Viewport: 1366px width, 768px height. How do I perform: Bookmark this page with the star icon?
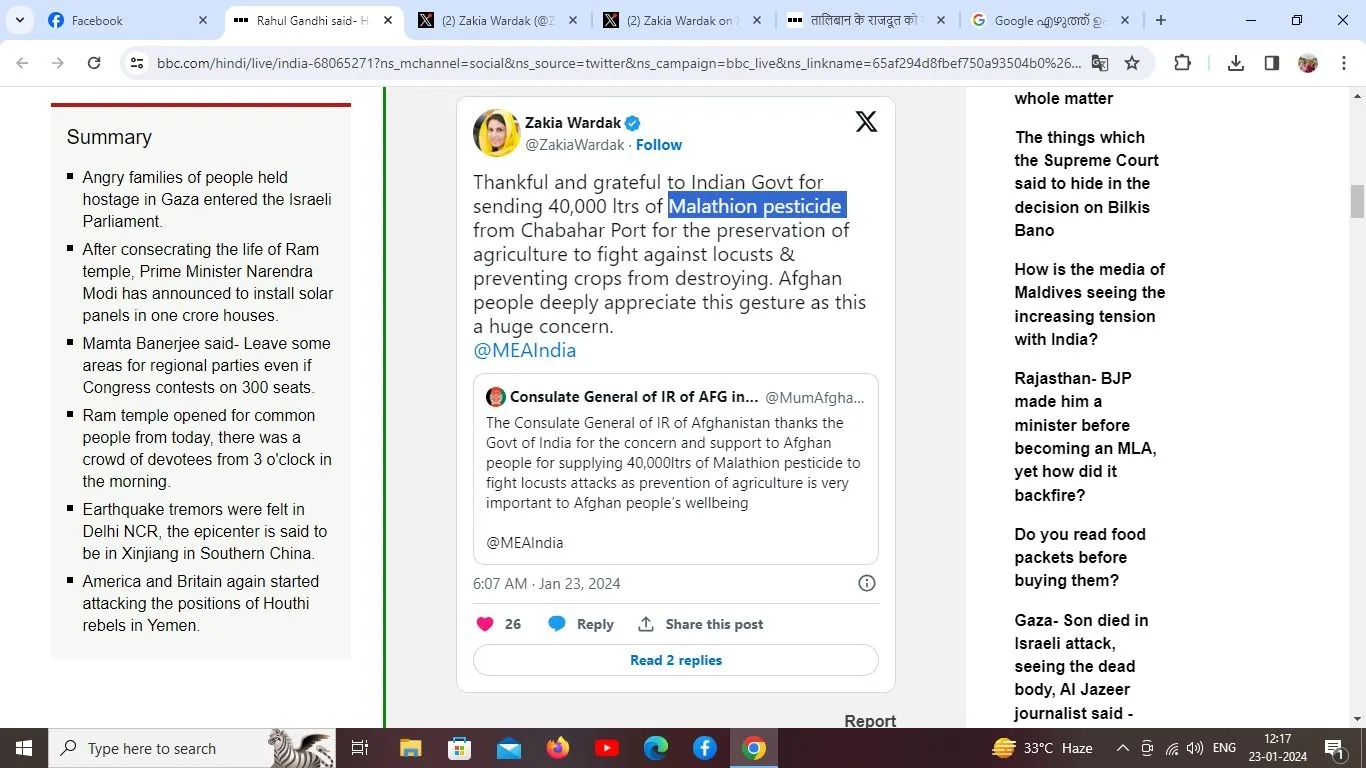point(1132,63)
